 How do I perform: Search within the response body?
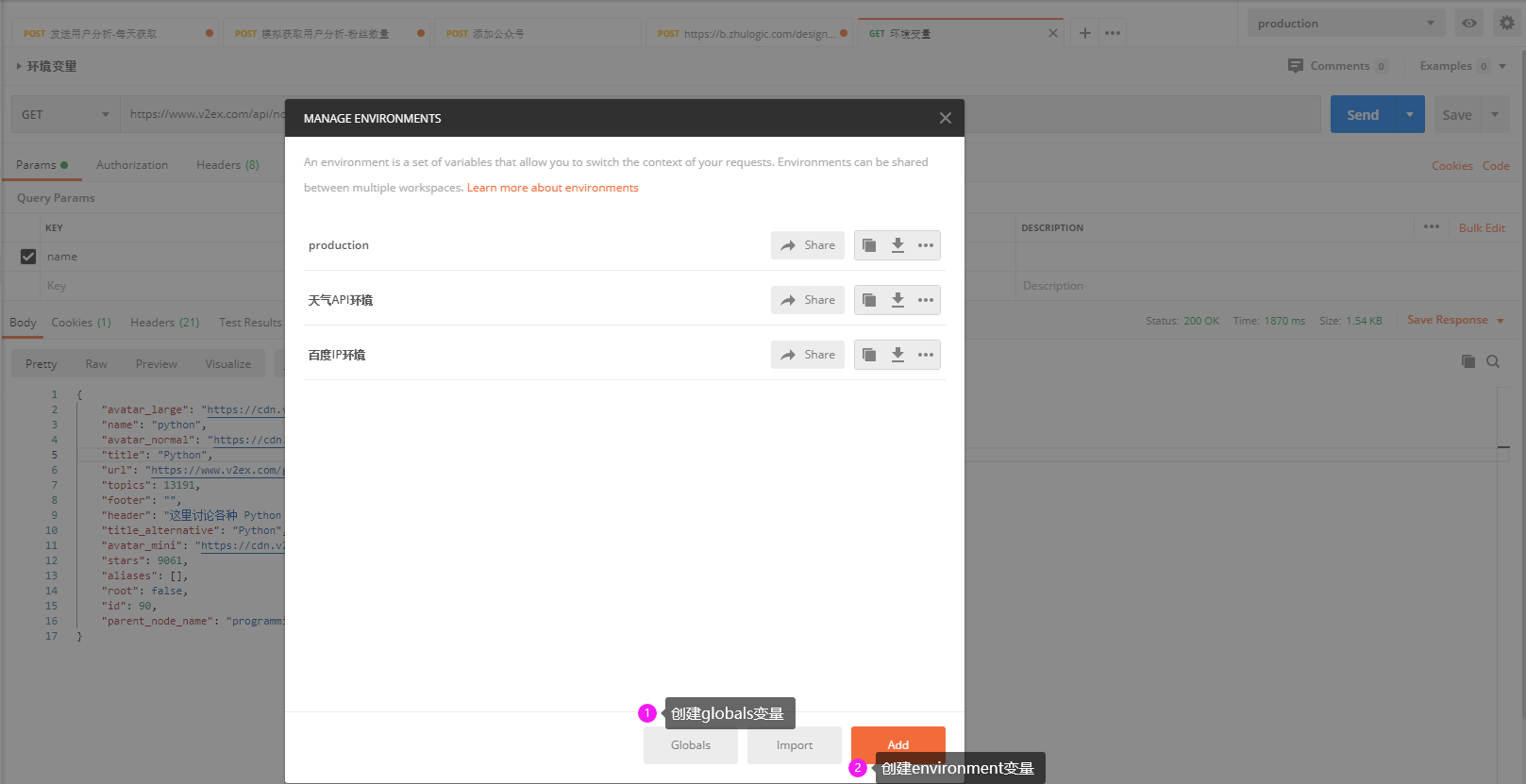[1493, 361]
